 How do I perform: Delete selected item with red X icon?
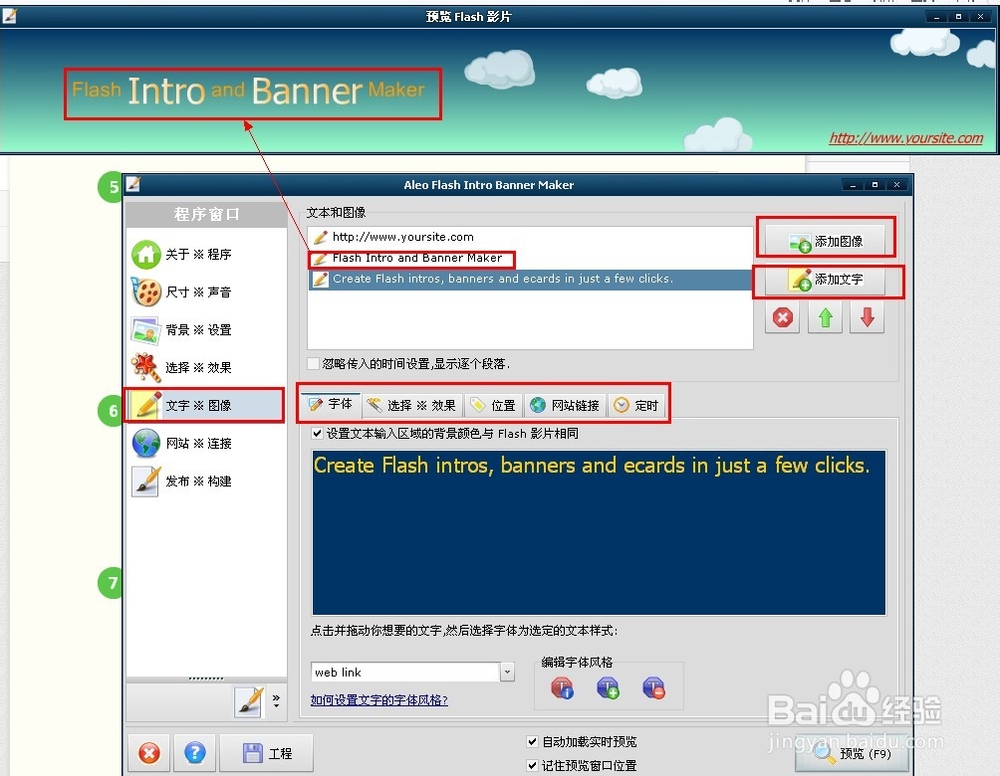tap(783, 318)
